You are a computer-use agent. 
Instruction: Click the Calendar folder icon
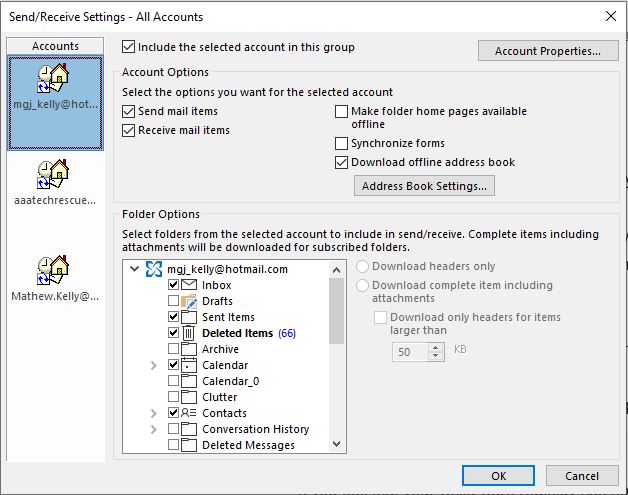point(190,365)
